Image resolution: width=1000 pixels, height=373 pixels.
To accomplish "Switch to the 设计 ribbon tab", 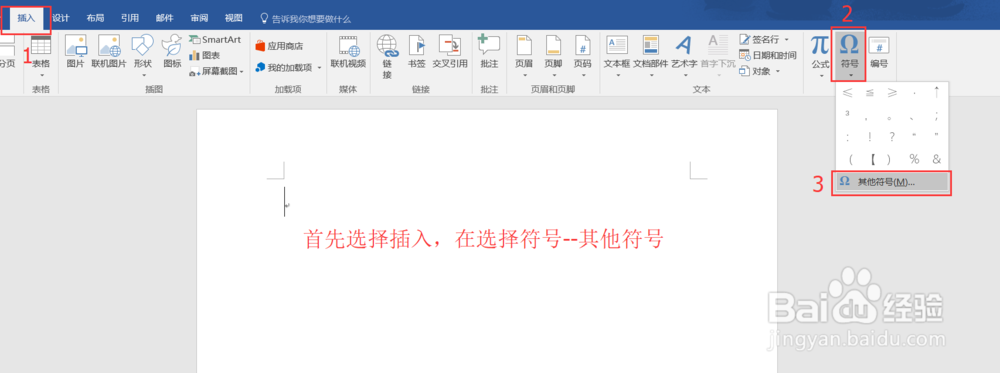I will click(x=61, y=18).
